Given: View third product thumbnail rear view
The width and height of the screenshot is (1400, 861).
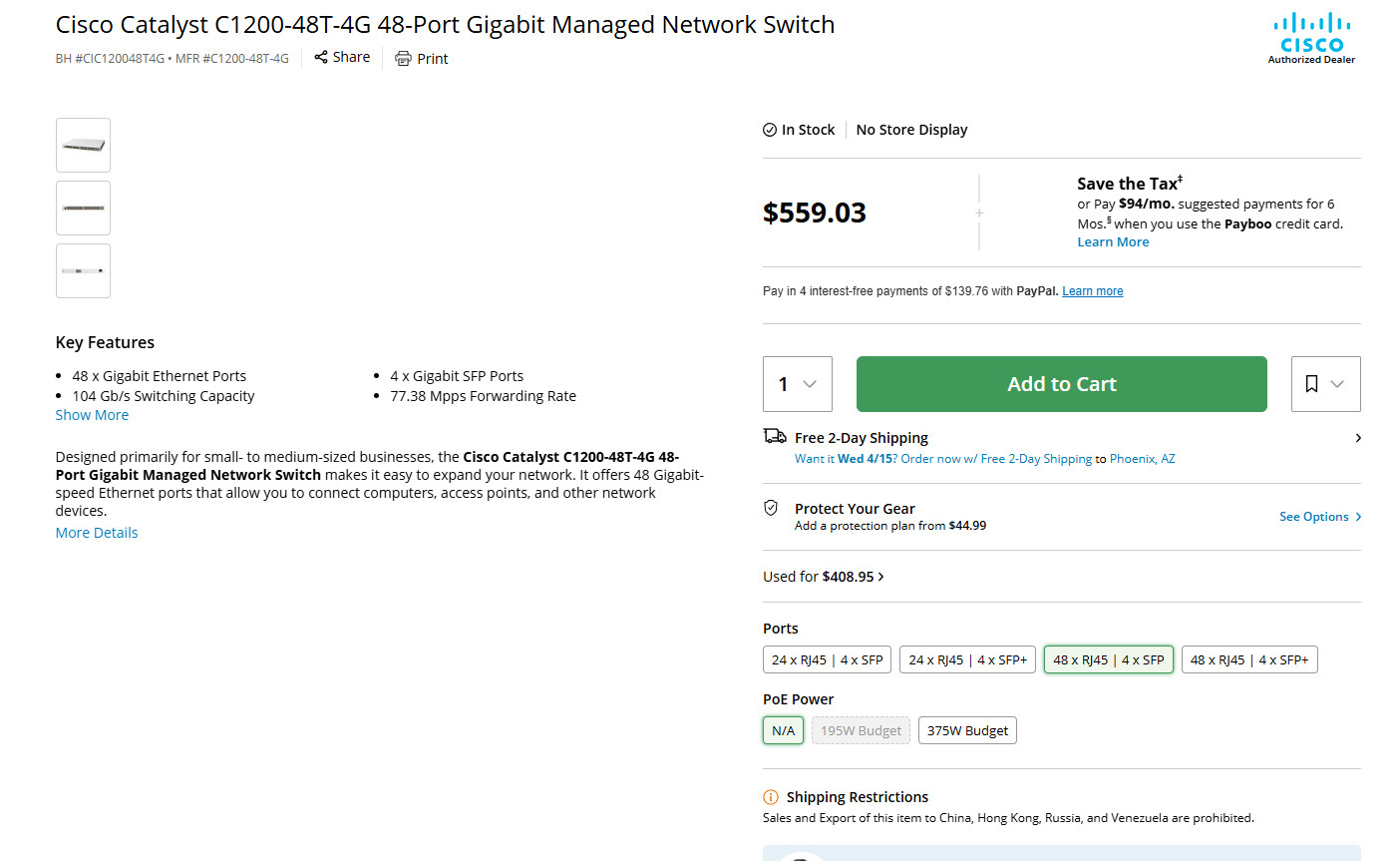Looking at the screenshot, I should coord(83,270).
